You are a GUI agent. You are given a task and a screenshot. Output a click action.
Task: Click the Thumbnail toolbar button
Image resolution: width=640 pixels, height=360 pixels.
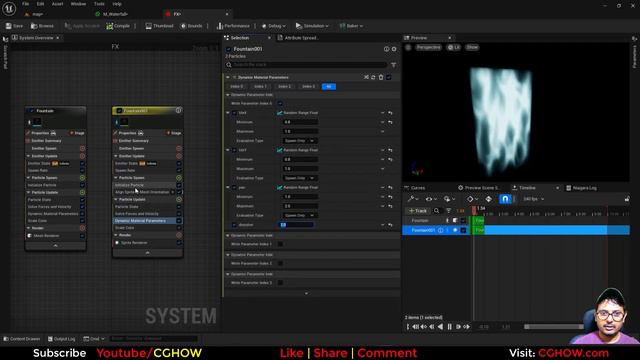point(160,26)
